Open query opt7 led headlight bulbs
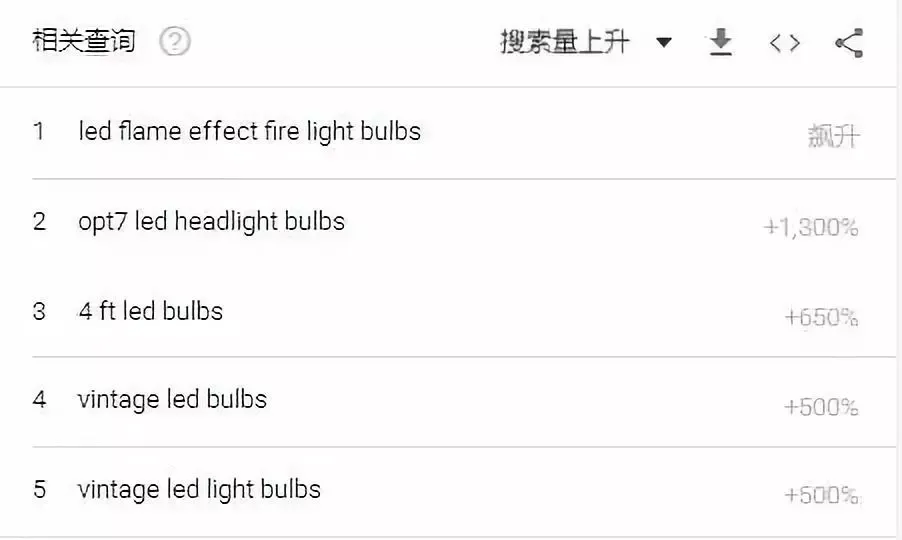 point(211,222)
